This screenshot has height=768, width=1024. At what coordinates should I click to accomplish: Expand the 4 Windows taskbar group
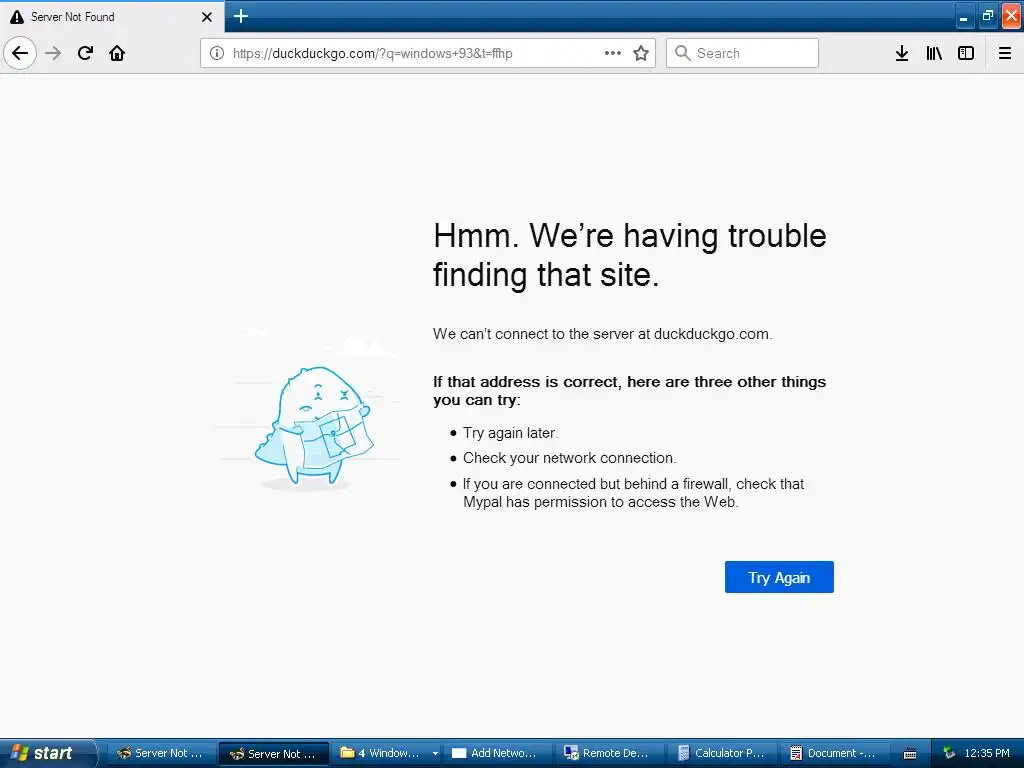(388, 753)
